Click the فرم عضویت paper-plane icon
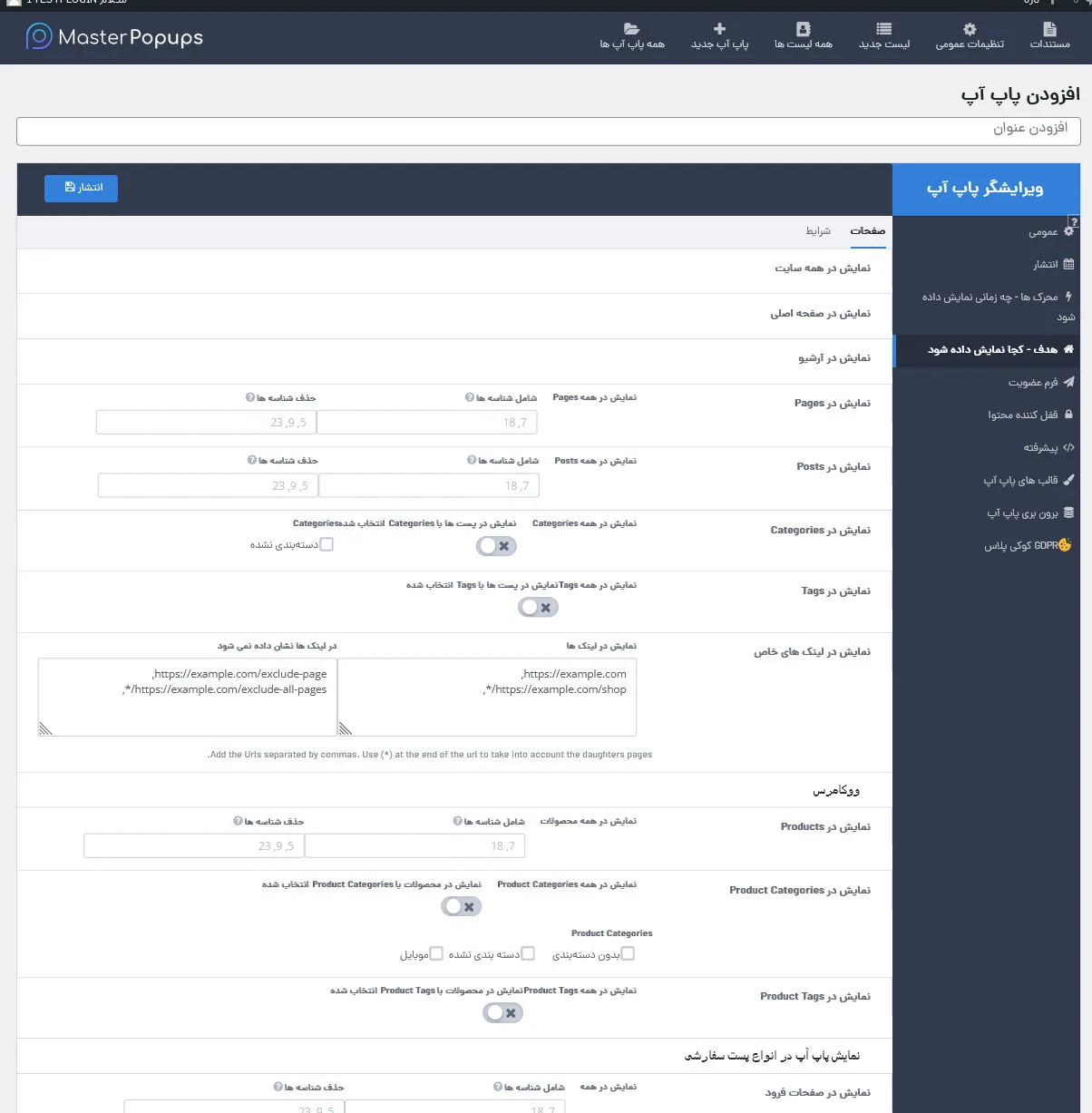Image resolution: width=1092 pixels, height=1113 pixels. [1068, 382]
